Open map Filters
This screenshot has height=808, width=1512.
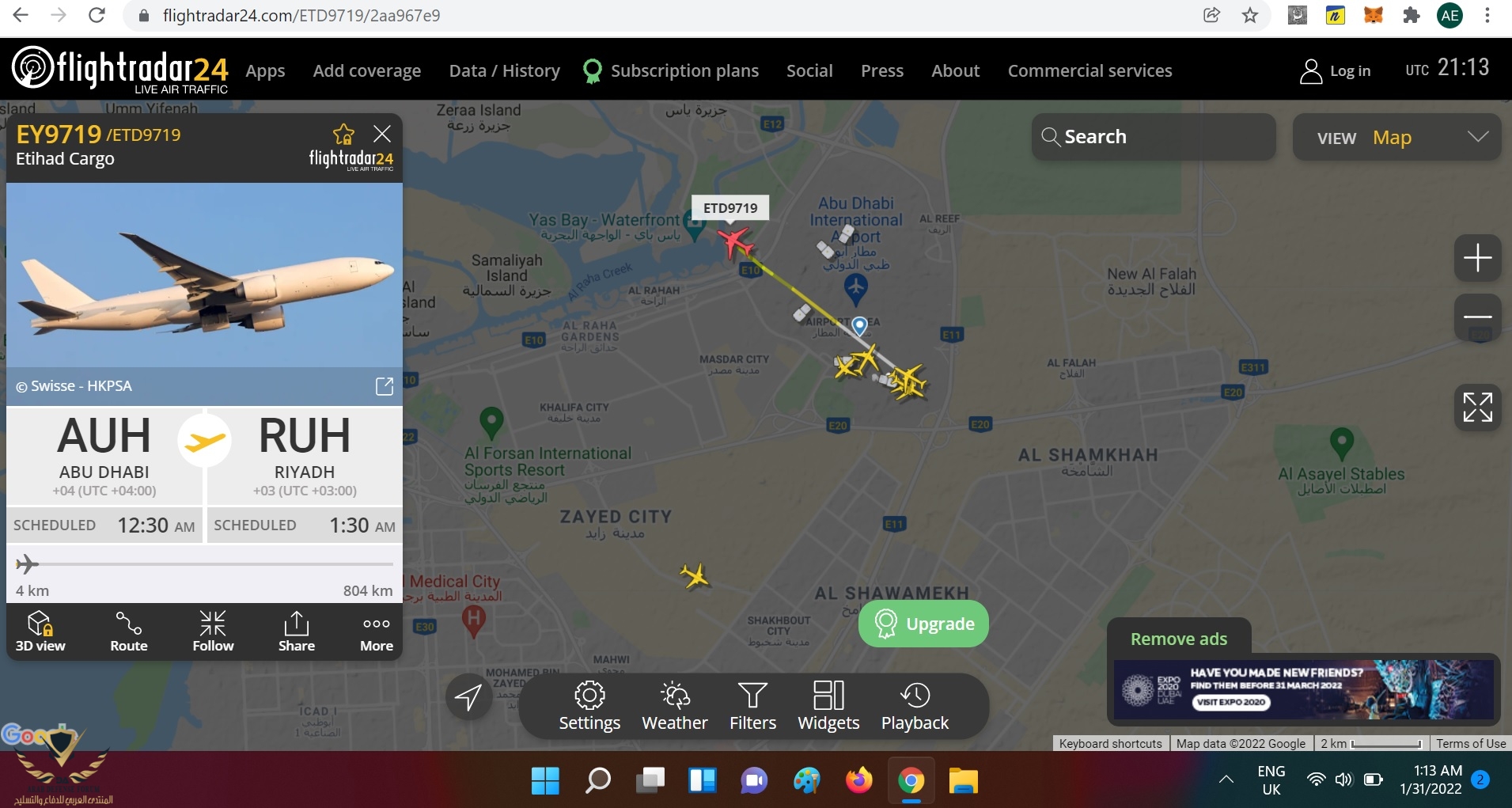[x=752, y=707]
